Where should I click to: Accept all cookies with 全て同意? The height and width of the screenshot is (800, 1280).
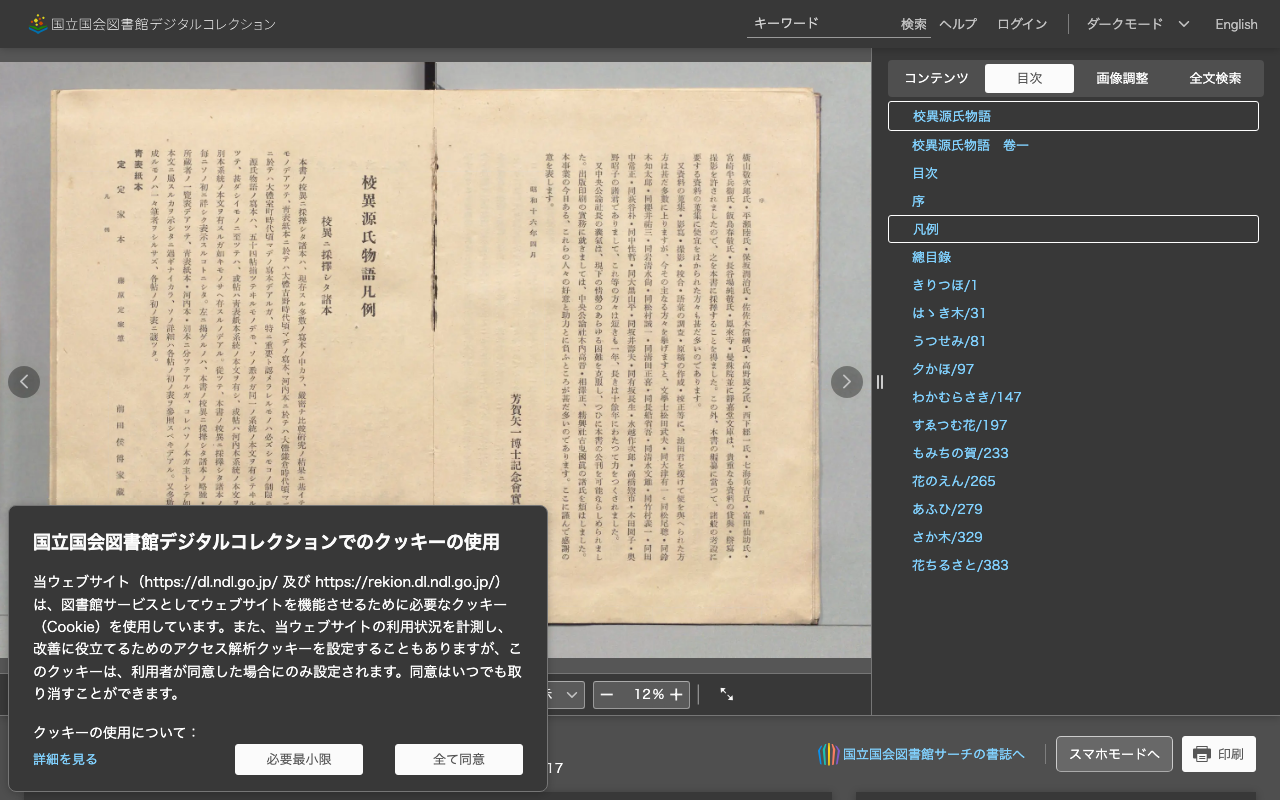[x=459, y=759]
